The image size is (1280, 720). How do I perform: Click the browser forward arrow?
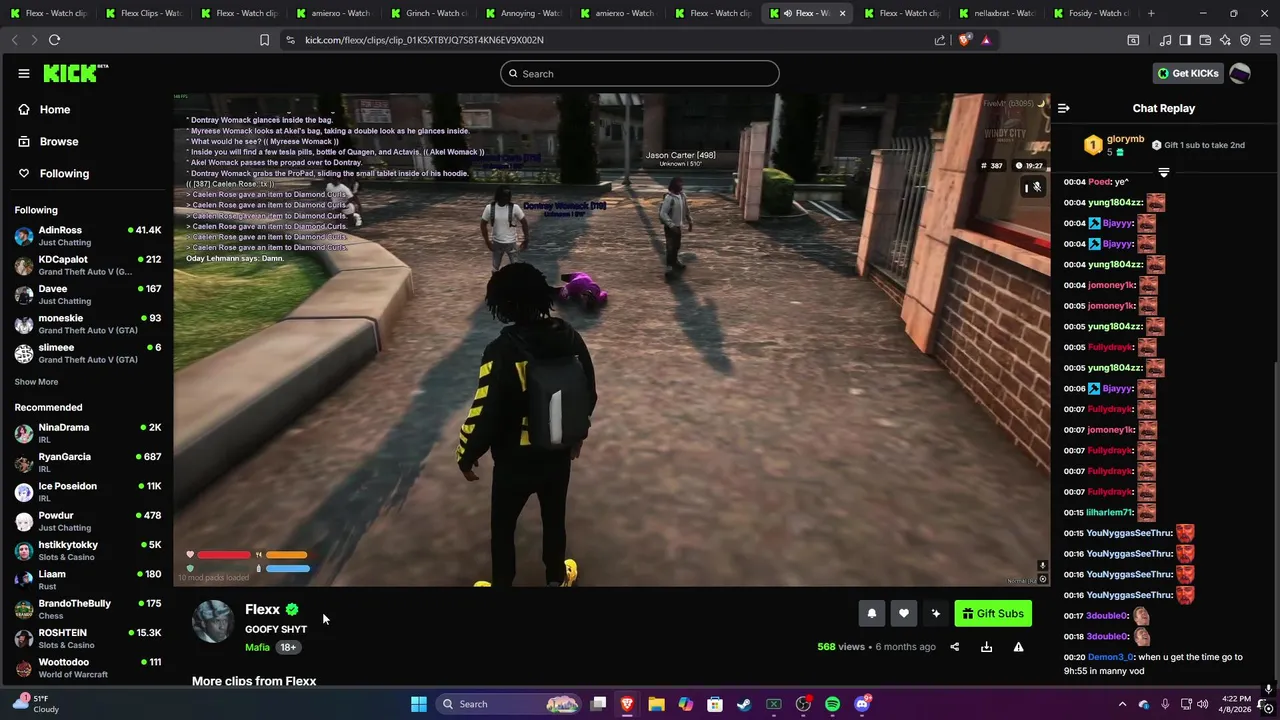pos(33,40)
